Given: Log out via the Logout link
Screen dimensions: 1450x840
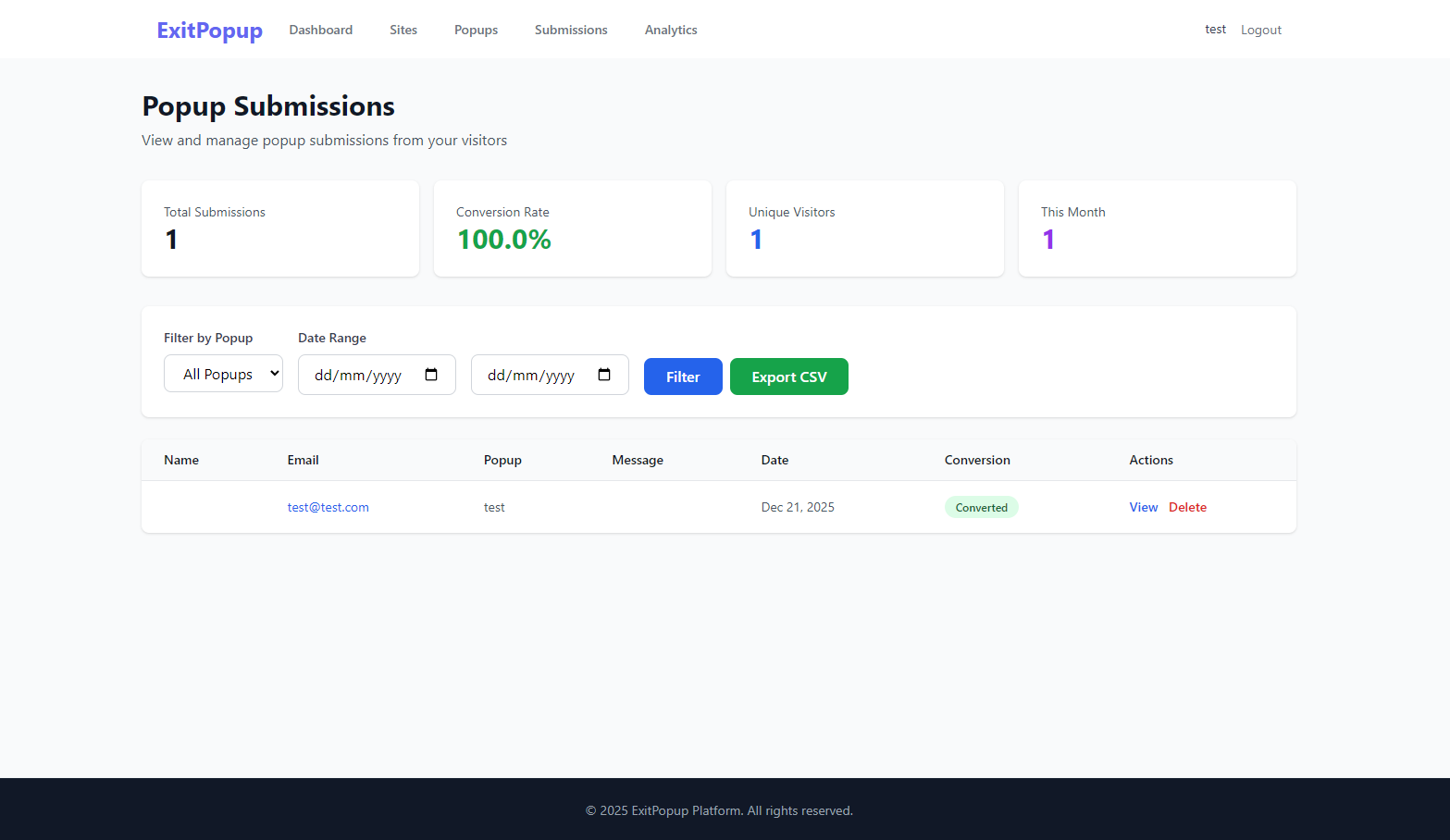Looking at the screenshot, I should 1260,30.
